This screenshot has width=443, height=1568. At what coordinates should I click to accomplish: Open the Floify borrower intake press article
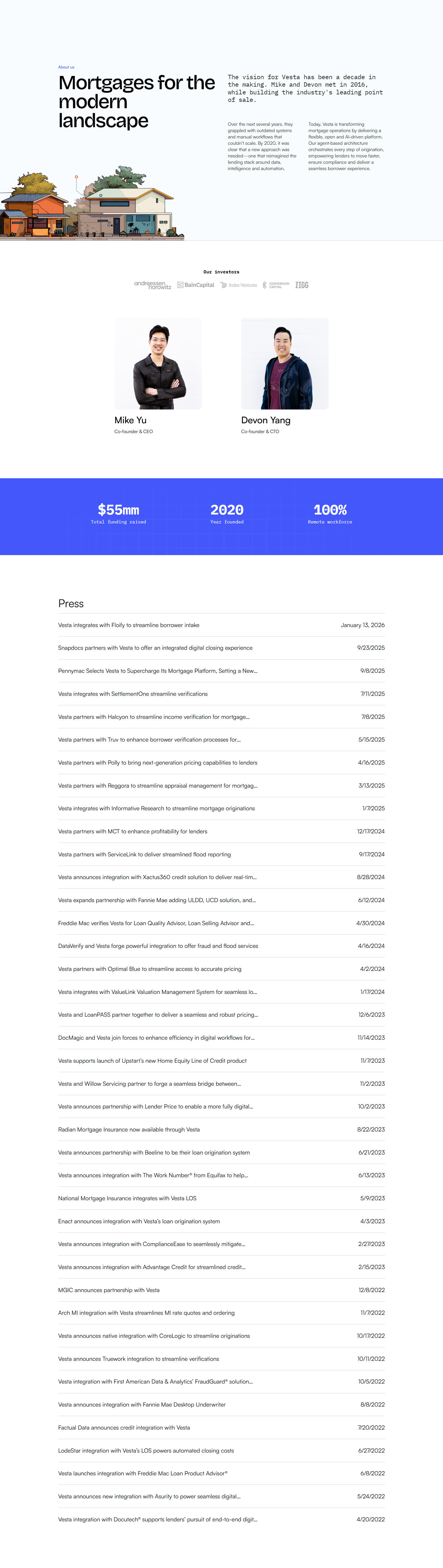pyautogui.click(x=129, y=625)
